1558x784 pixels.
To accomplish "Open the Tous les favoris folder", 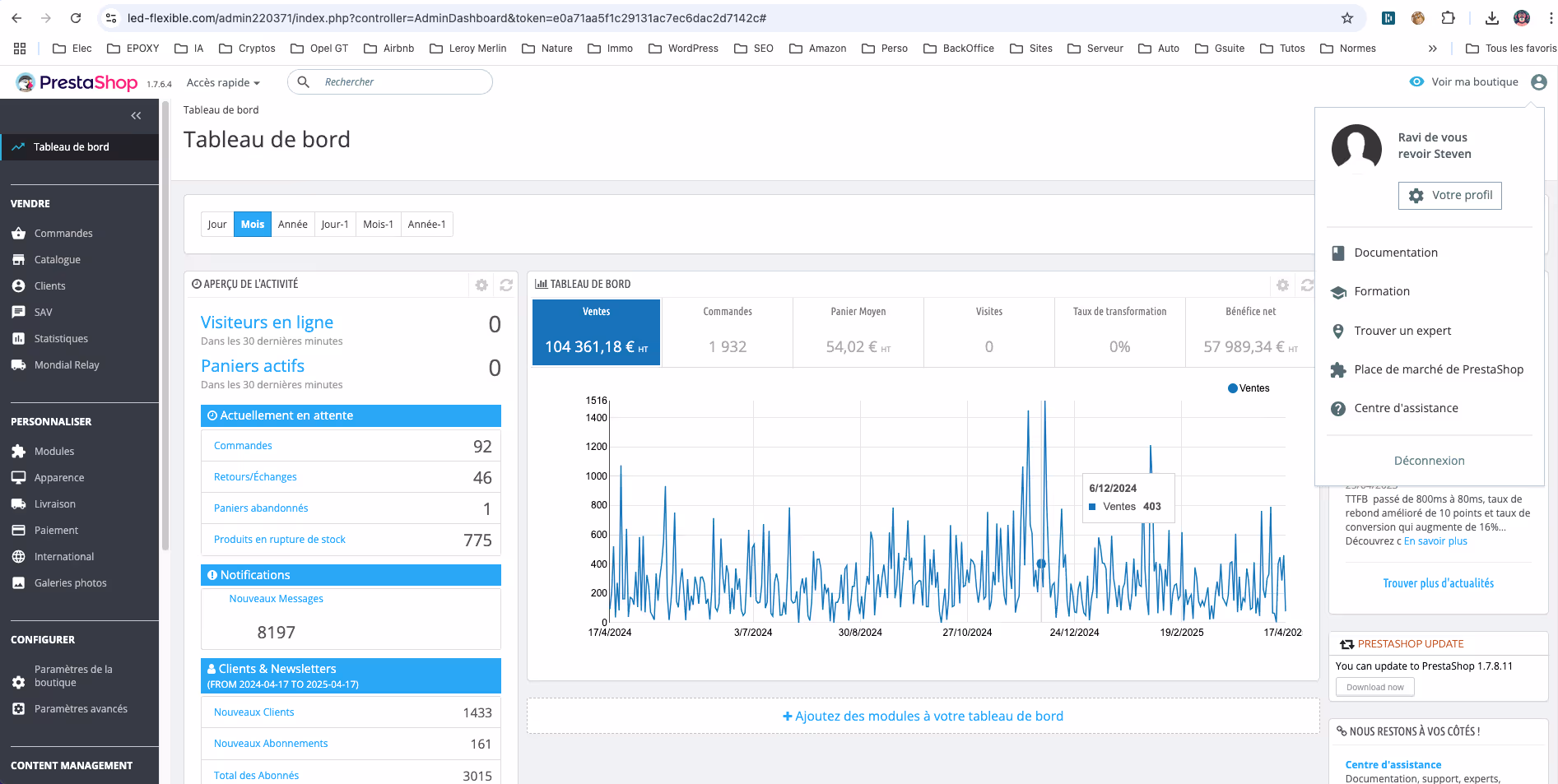I will [x=1511, y=49].
